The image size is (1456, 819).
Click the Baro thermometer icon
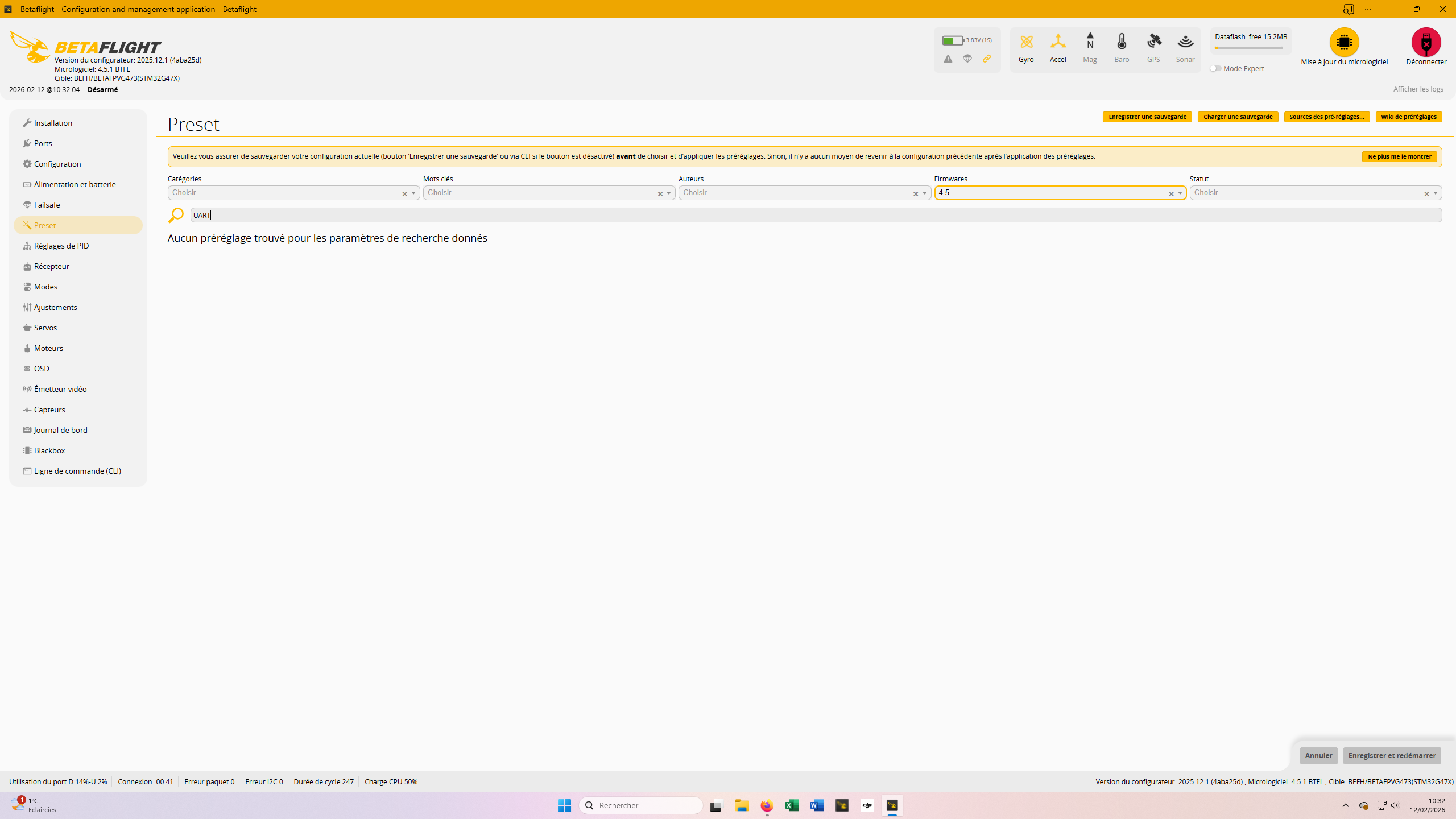tap(1122, 42)
